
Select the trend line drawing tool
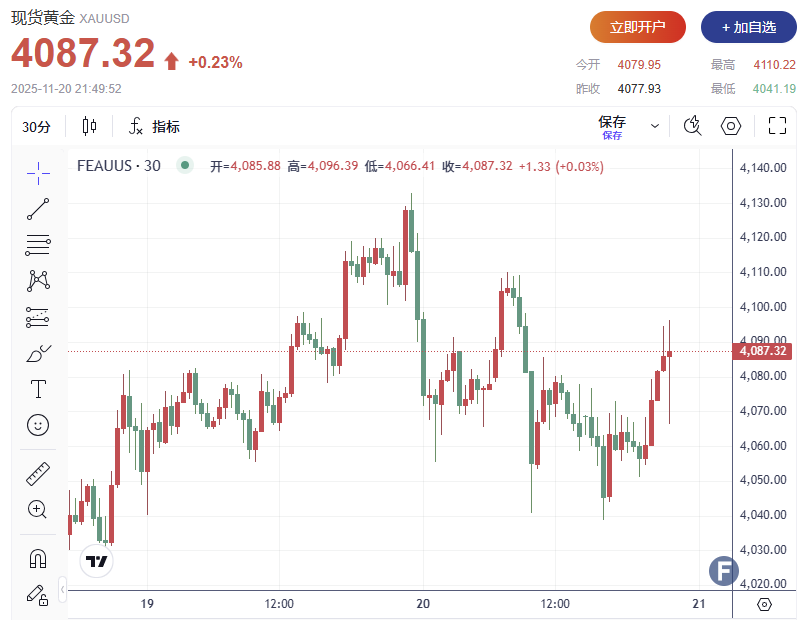pos(38,209)
